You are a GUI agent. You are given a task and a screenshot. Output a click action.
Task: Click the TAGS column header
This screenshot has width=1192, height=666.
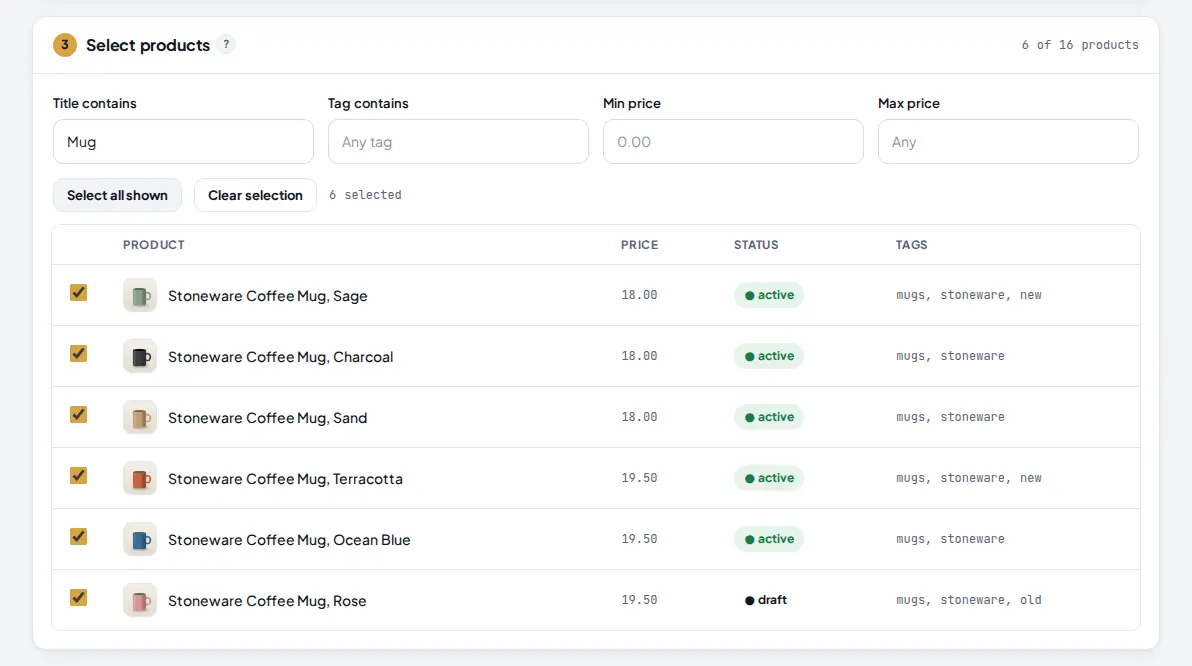click(911, 245)
